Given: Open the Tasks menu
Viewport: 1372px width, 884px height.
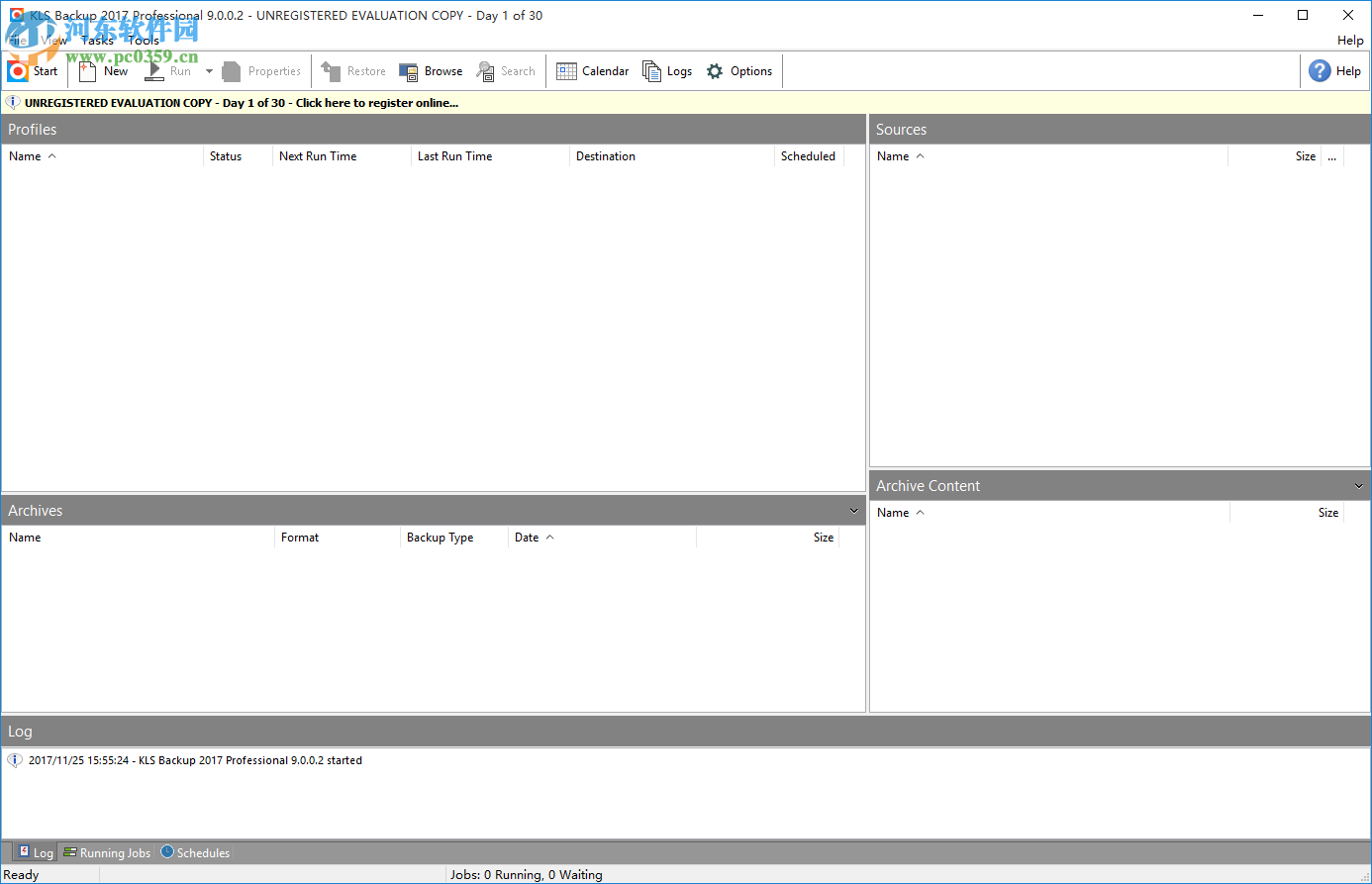Looking at the screenshot, I should pos(97,41).
